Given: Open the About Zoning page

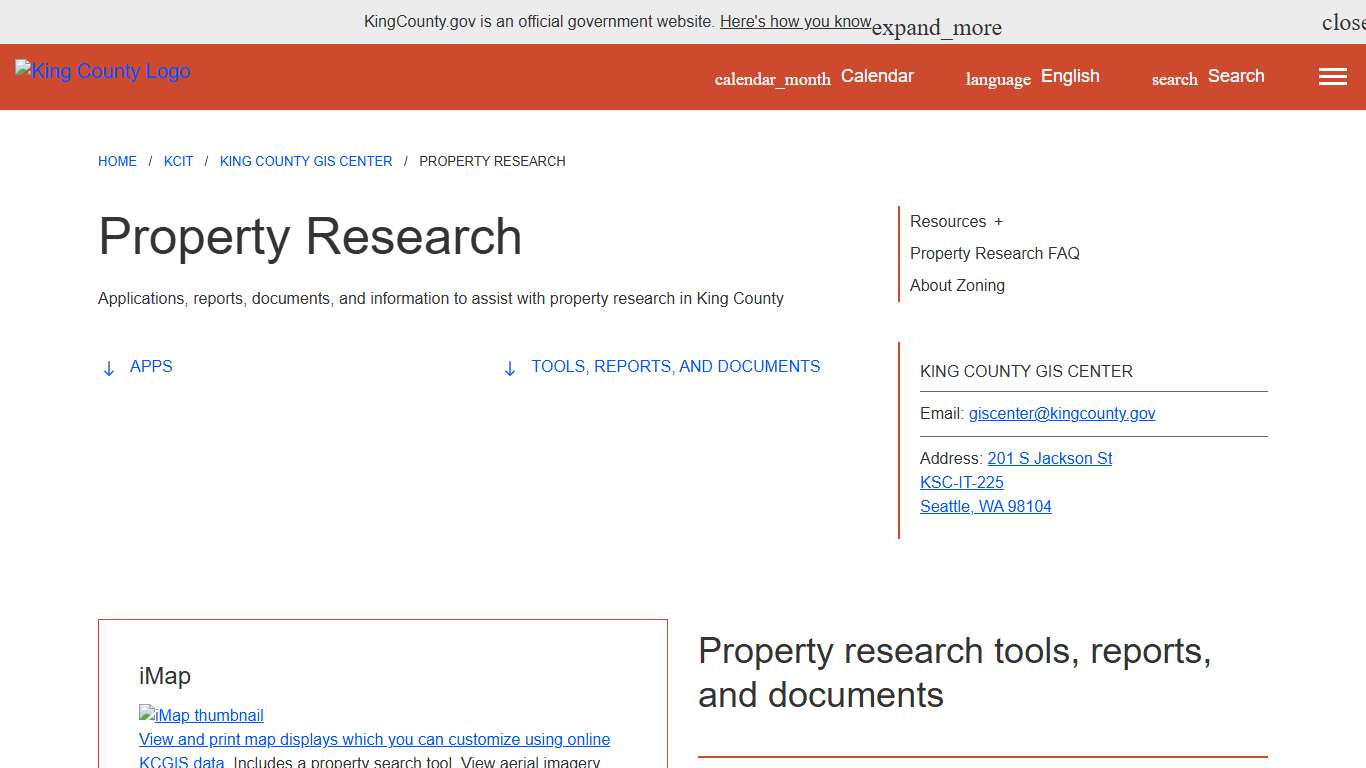Looking at the screenshot, I should click(x=957, y=285).
